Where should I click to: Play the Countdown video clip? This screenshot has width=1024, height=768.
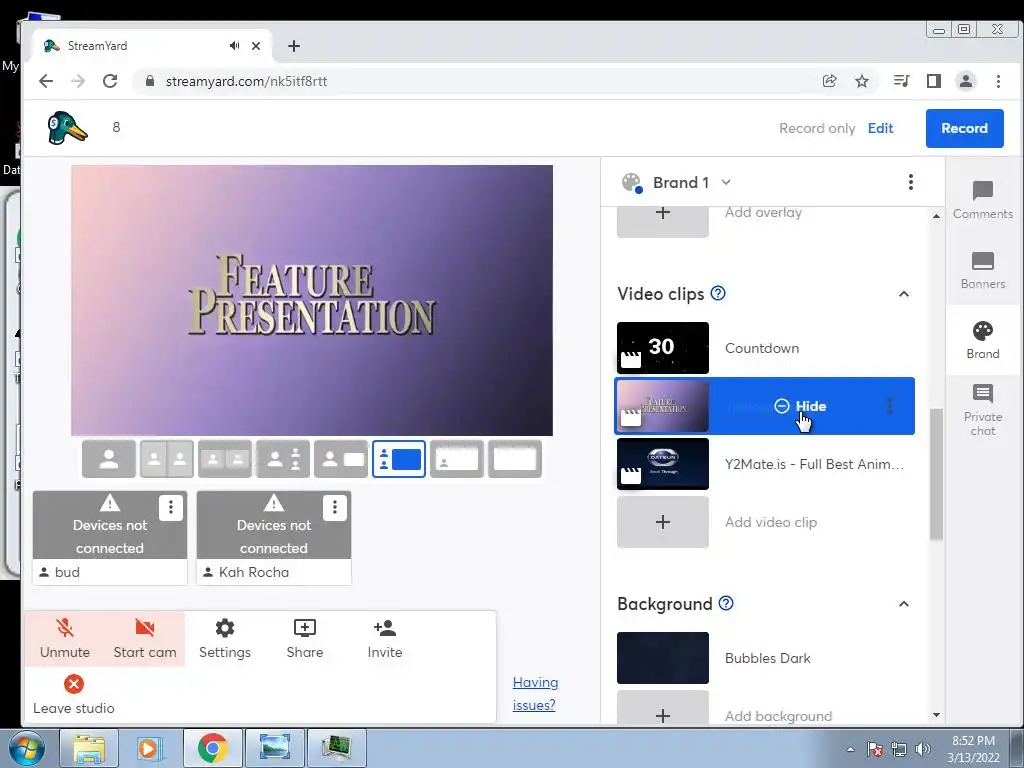(x=663, y=348)
